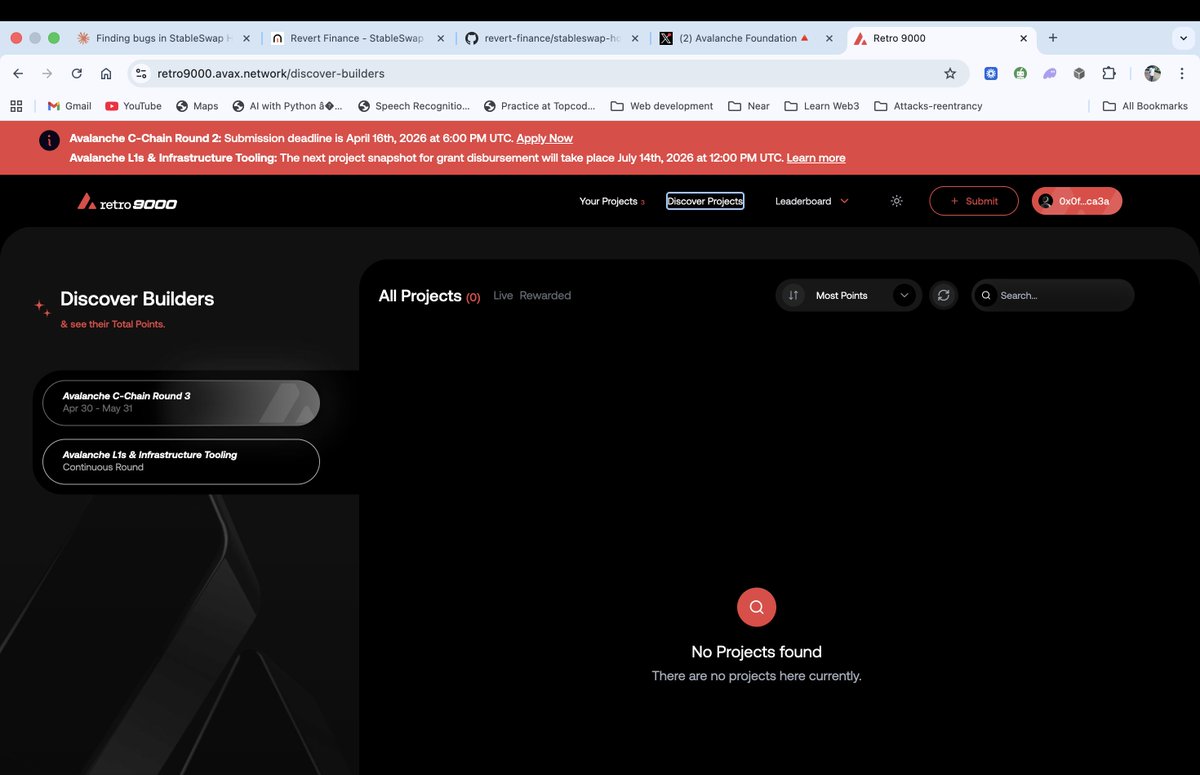1200x775 pixels.
Task: Open the Chrome three-dot menu
Action: (x=1182, y=73)
